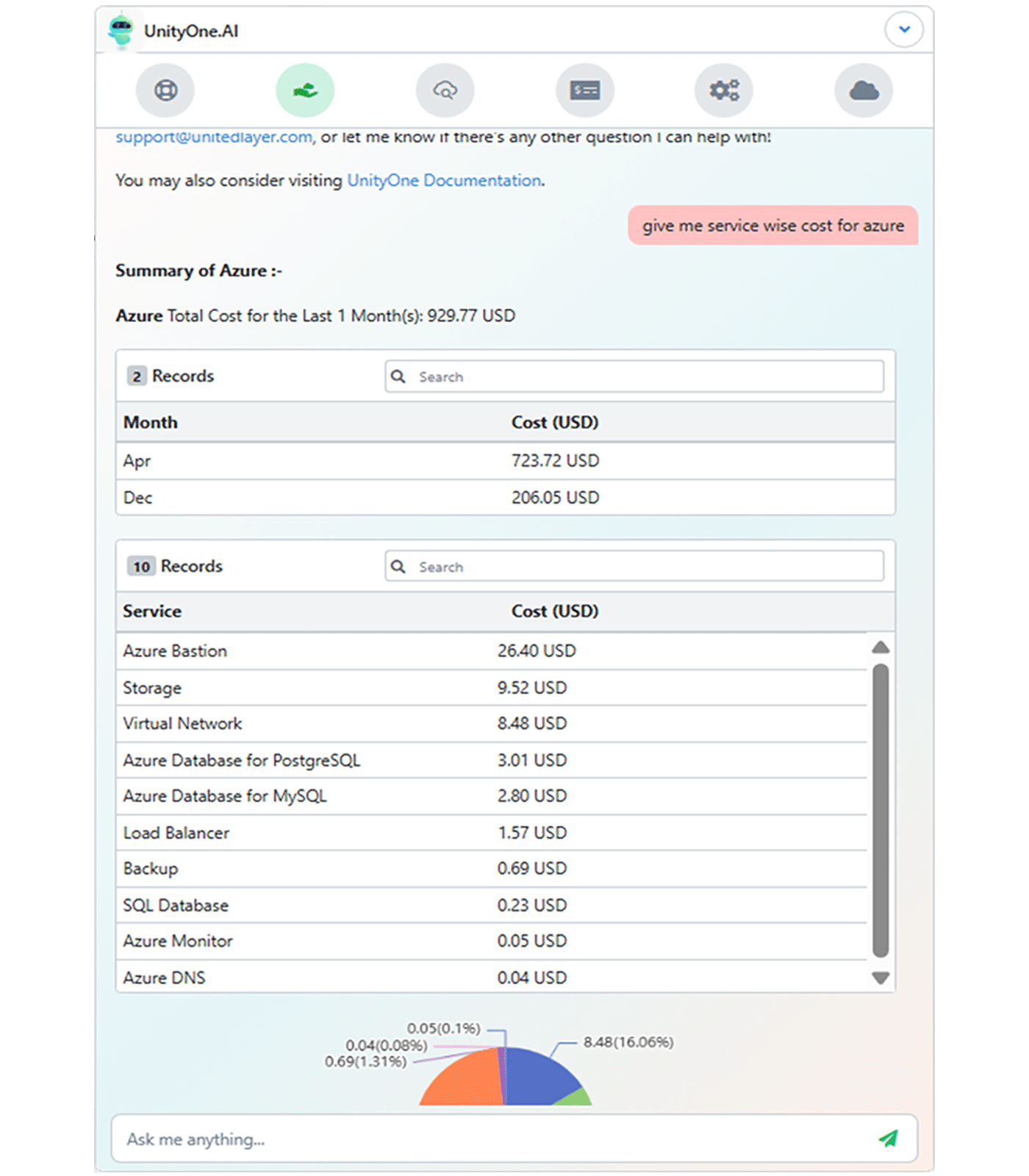Click the service table scroll-up arrow

pos(881,648)
